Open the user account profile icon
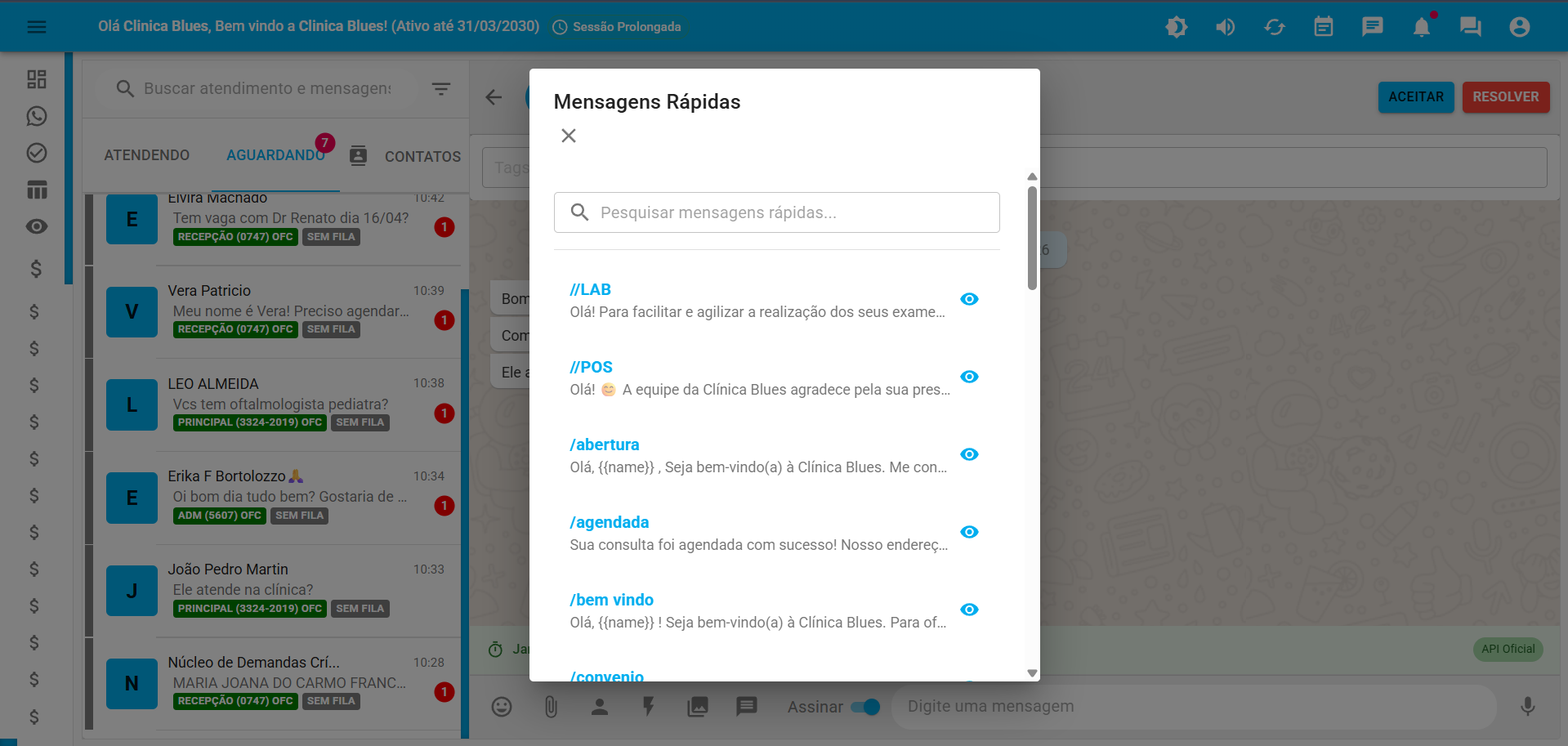 (1519, 27)
